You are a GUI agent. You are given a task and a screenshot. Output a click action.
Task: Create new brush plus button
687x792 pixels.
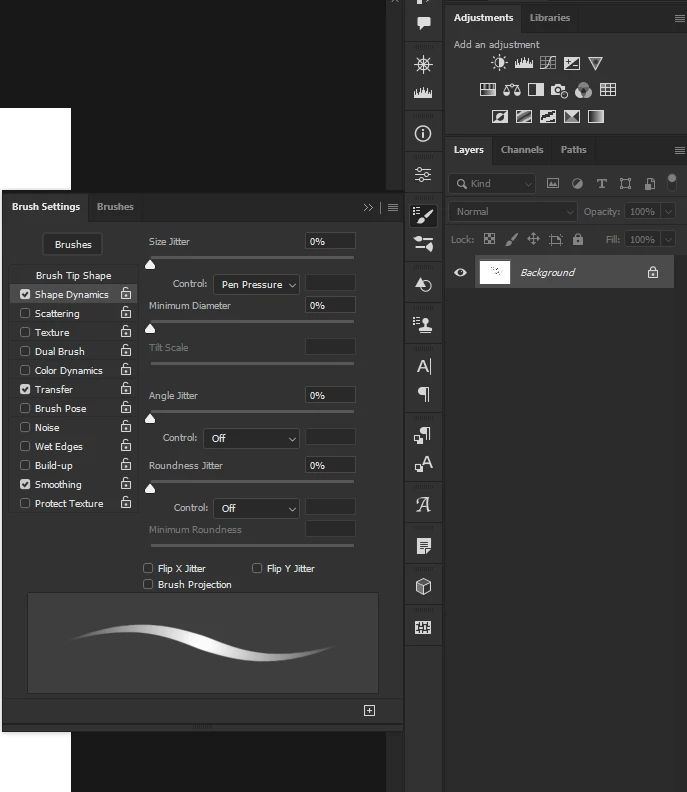369,711
